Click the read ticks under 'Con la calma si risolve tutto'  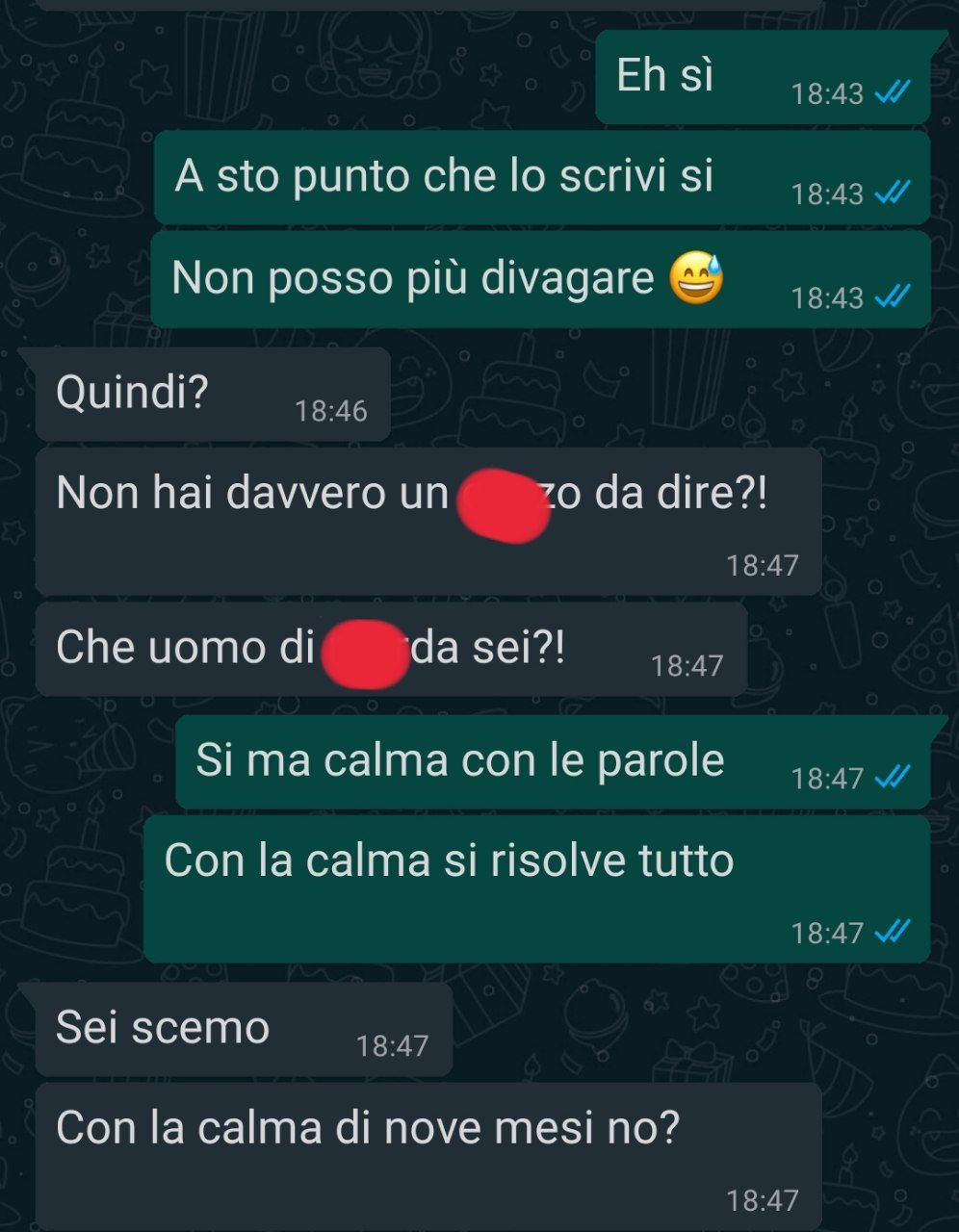click(x=893, y=932)
